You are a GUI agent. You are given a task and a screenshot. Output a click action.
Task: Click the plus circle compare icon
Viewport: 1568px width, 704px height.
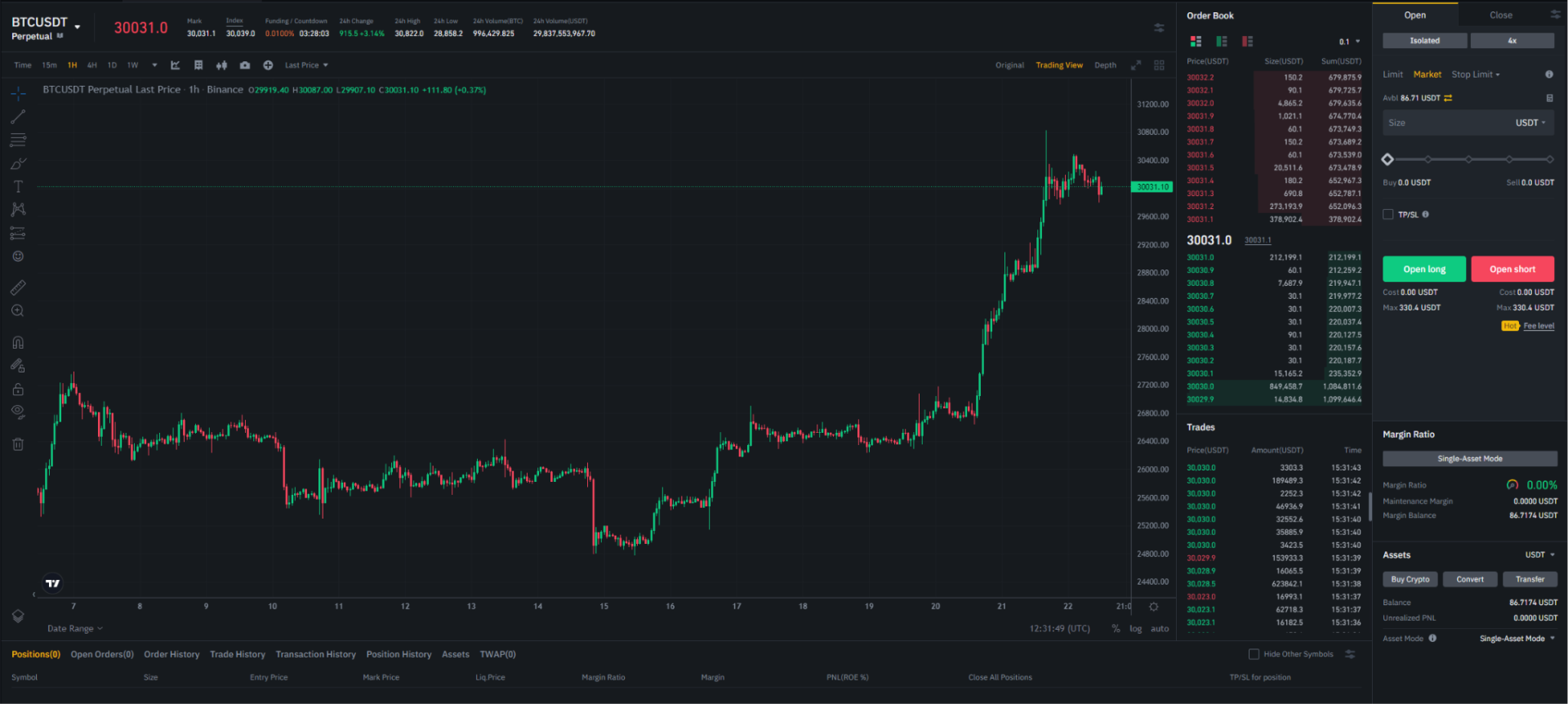coord(268,65)
